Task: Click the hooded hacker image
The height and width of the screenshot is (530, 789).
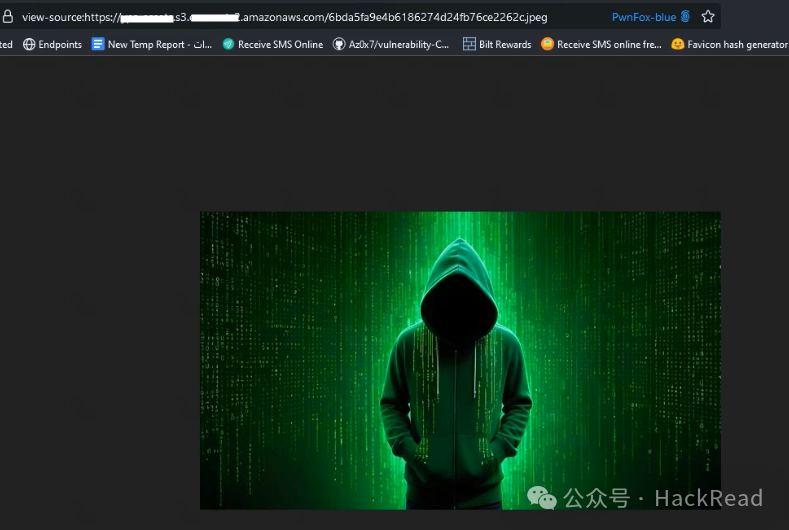Action: pyautogui.click(x=460, y=360)
